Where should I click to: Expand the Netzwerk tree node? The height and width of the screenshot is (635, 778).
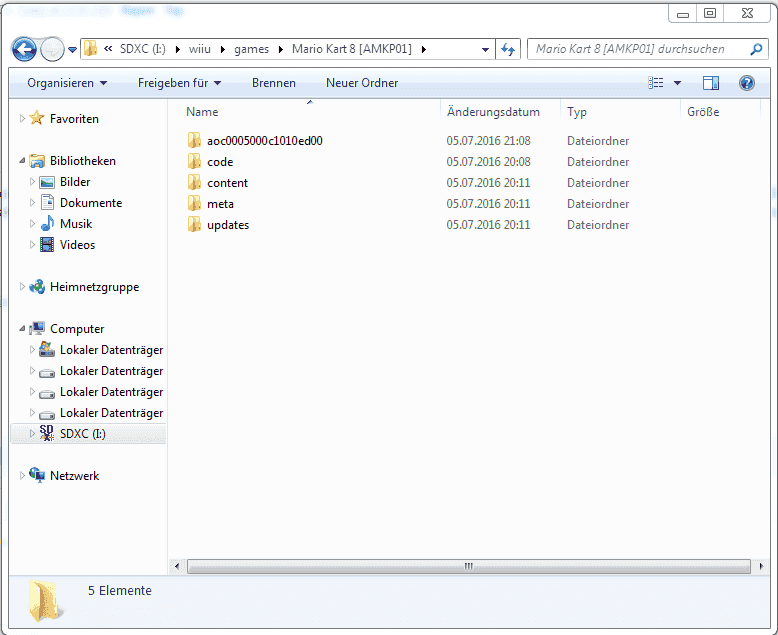point(22,475)
